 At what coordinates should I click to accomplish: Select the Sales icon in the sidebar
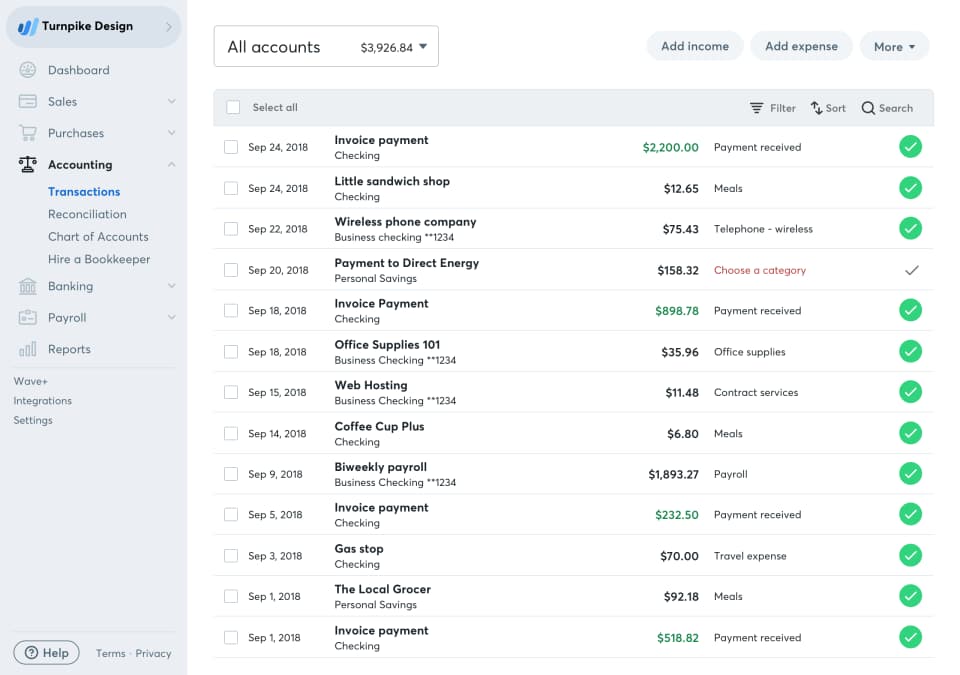pos(28,101)
